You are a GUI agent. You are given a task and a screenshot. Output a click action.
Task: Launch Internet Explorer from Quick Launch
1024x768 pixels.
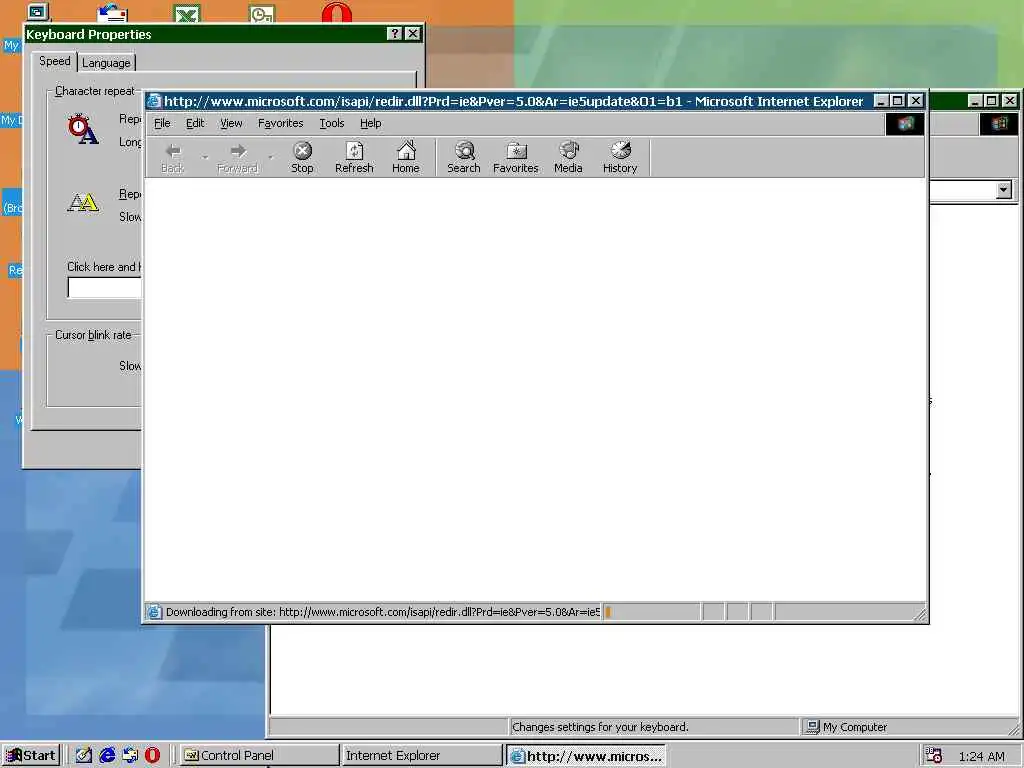coord(106,756)
